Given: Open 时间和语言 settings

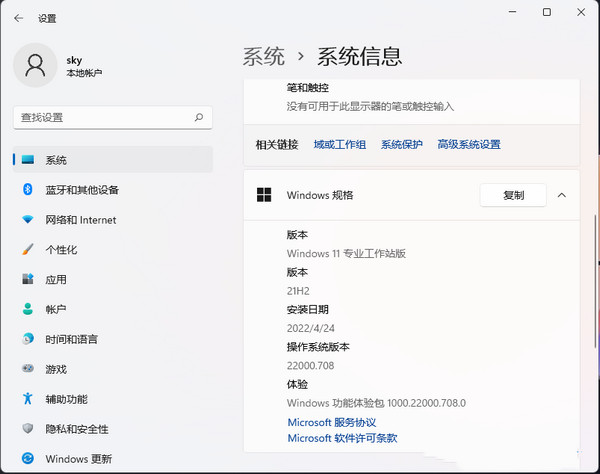Looking at the screenshot, I should [x=113, y=339].
